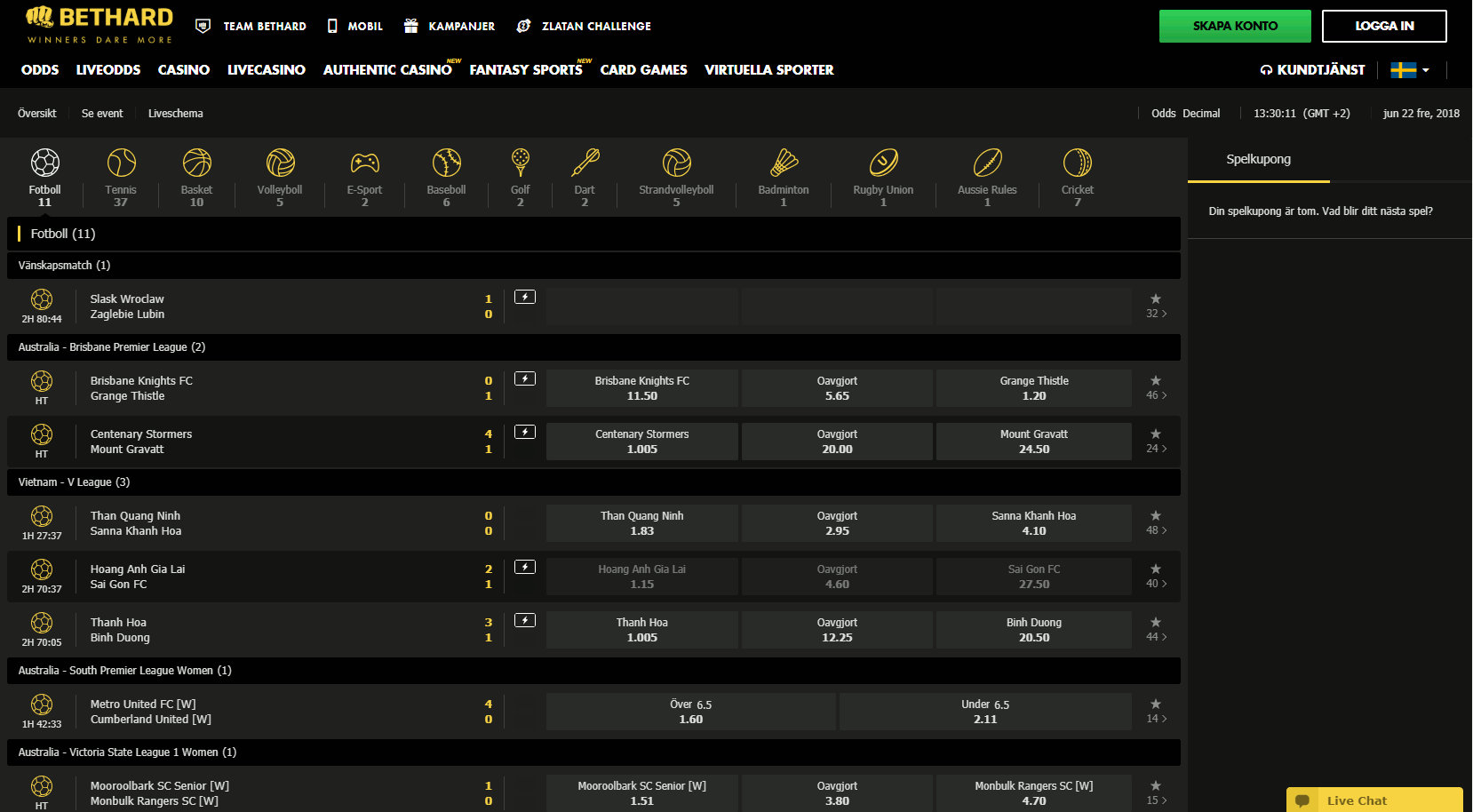Open the Live Chat widget
The width and height of the screenshot is (1473, 812).
(x=1374, y=800)
